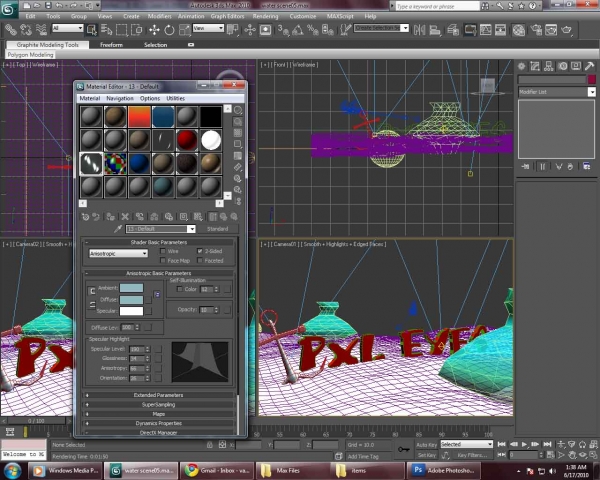Screen dimensions: 600x480
Task: Open Render Setup from main toolbar
Action: click(536, 30)
